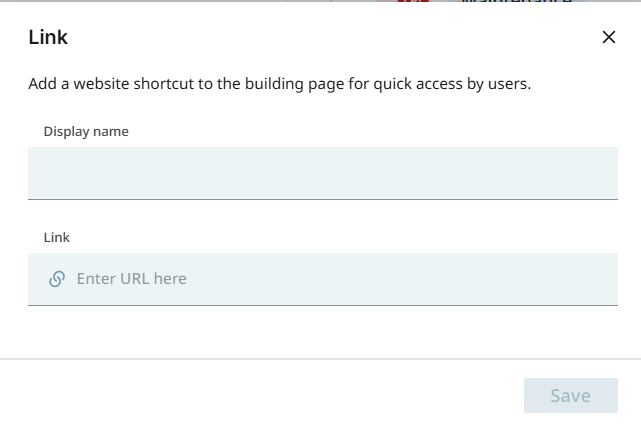
Task: Click the blank space between the two fields
Action: (x=322, y=217)
